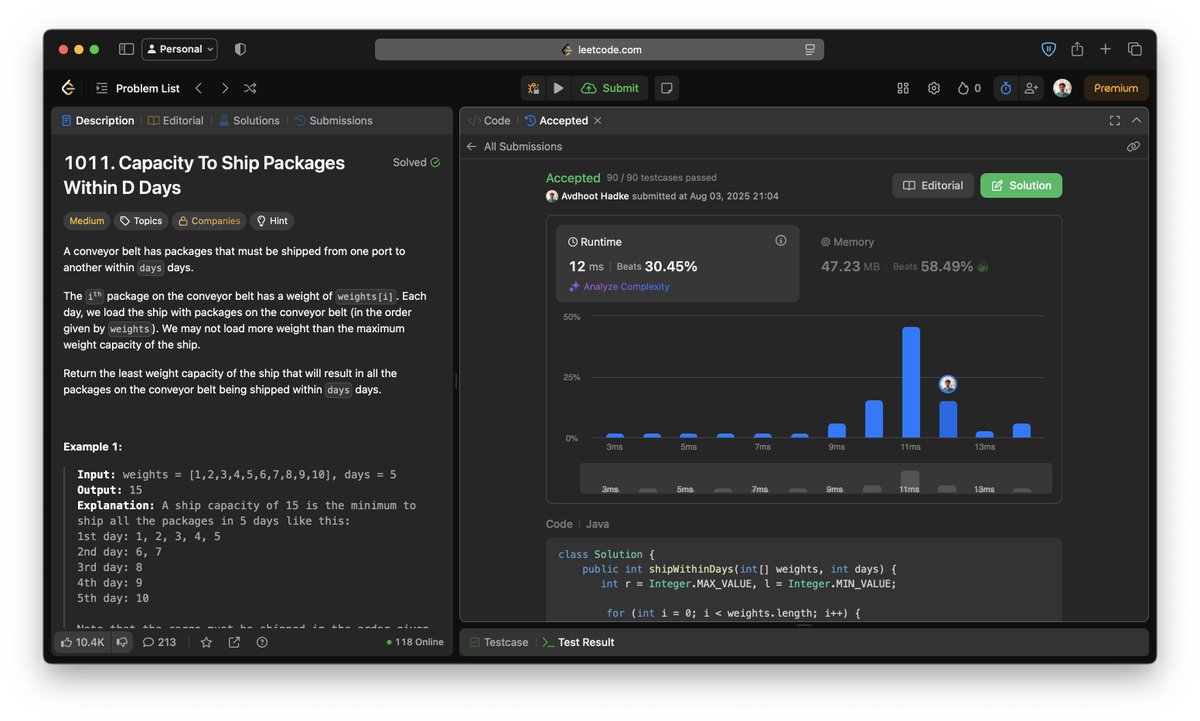Show Safari tab overview

1135,49
